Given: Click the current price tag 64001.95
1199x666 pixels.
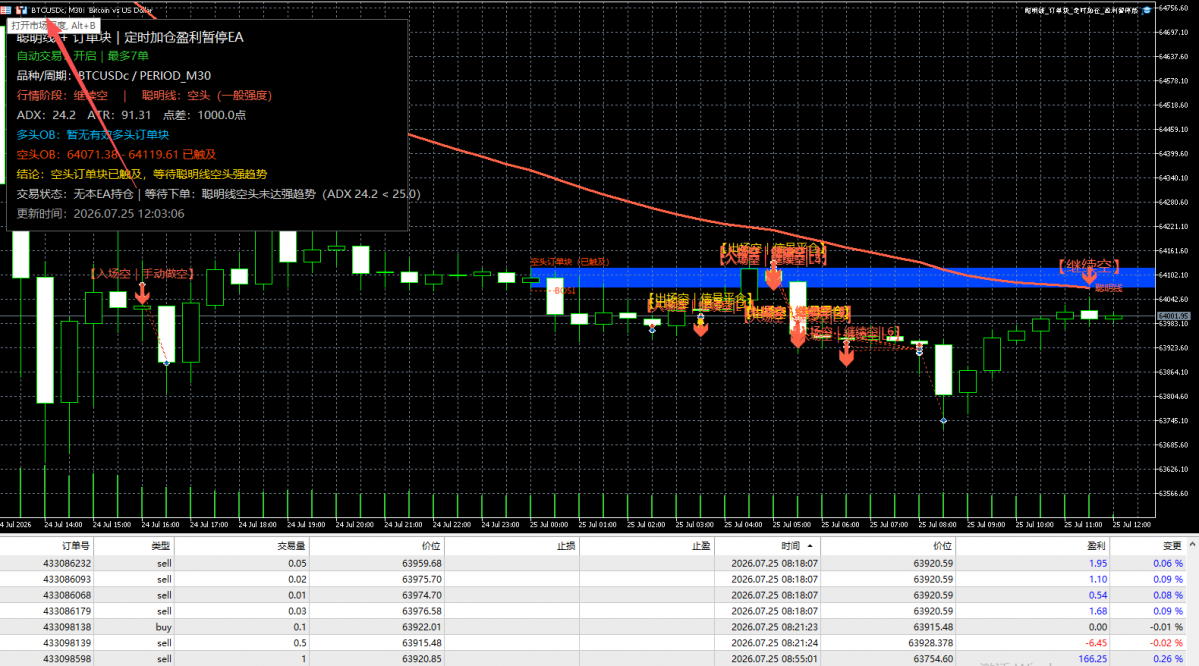Looking at the screenshot, I should tap(1173, 316).
